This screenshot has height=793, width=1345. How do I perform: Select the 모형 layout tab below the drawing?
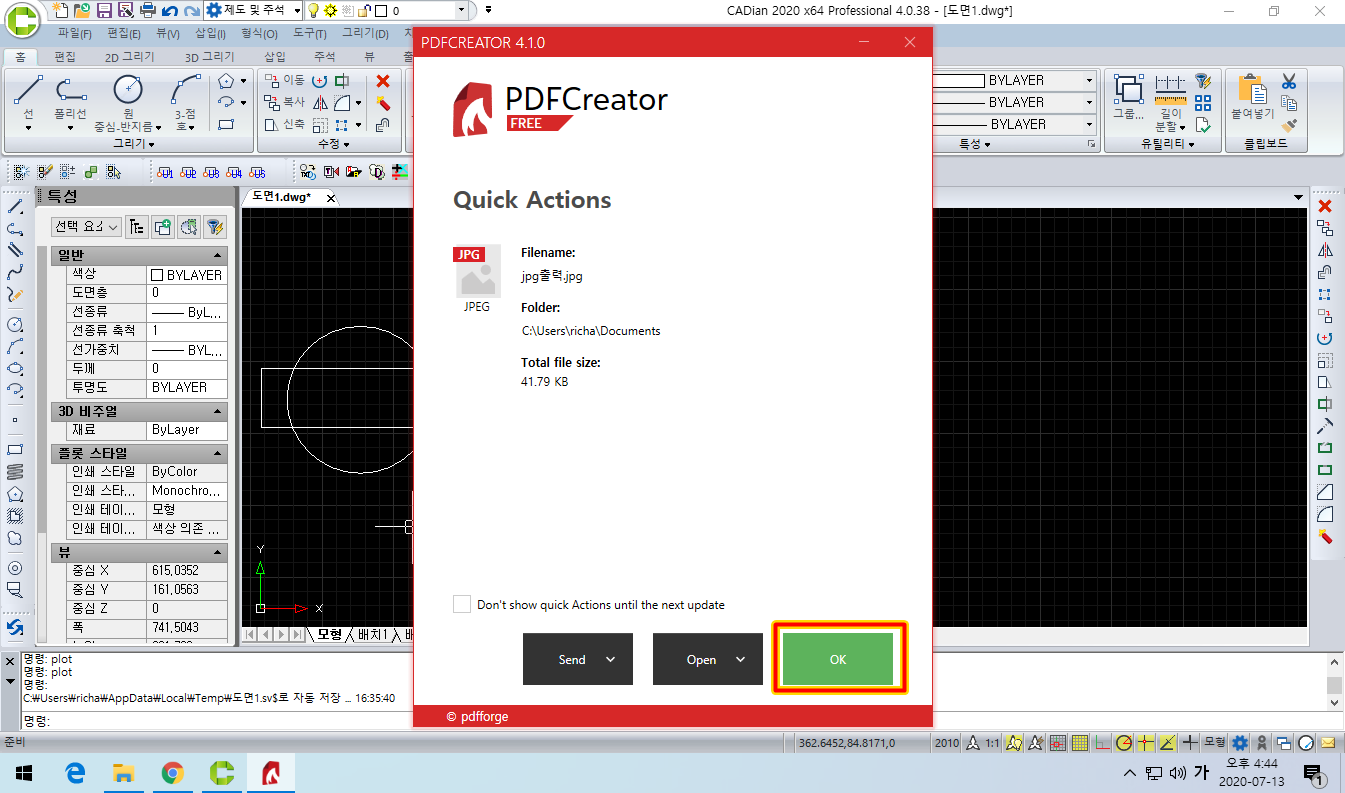tap(331, 634)
